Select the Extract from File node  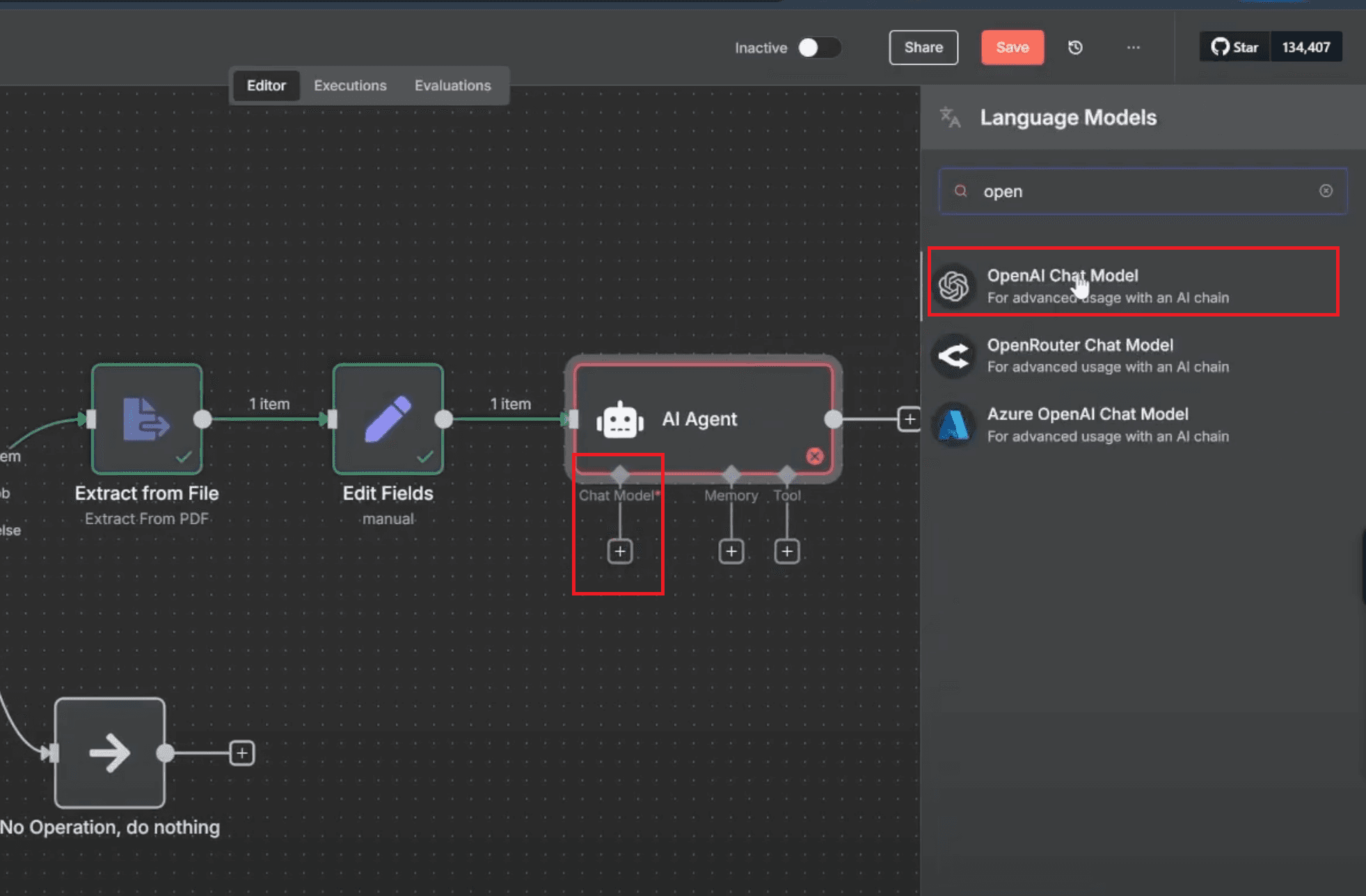(147, 419)
